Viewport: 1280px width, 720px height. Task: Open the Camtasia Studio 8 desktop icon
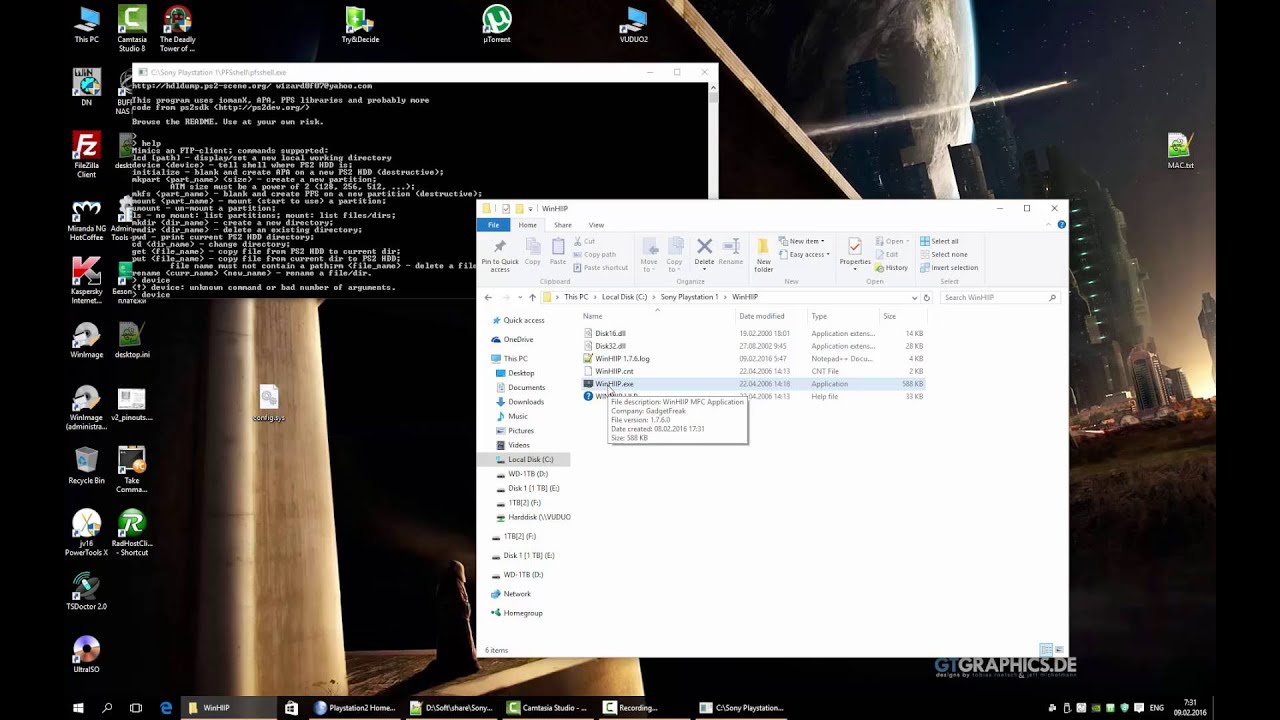[x=132, y=28]
